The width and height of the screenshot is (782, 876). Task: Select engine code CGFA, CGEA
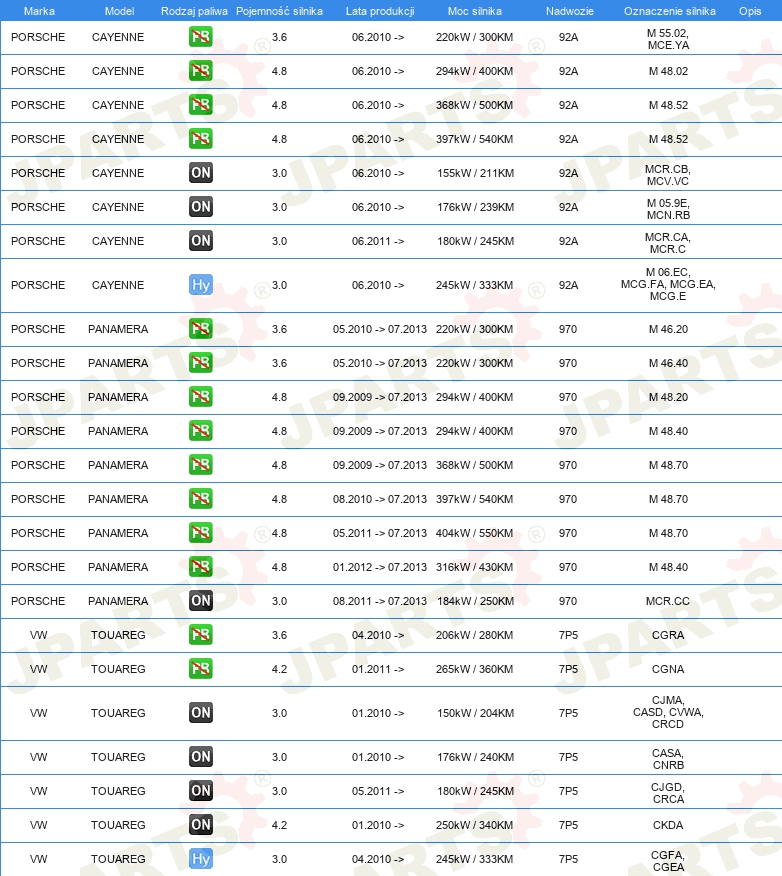pos(668,861)
